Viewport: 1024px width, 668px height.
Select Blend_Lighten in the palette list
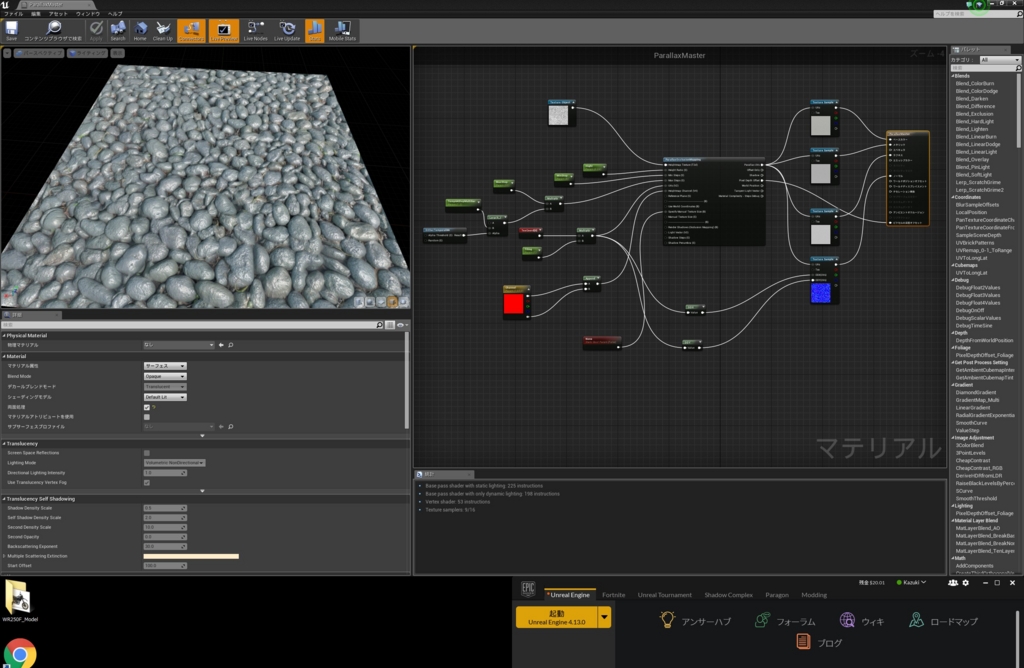pos(972,129)
